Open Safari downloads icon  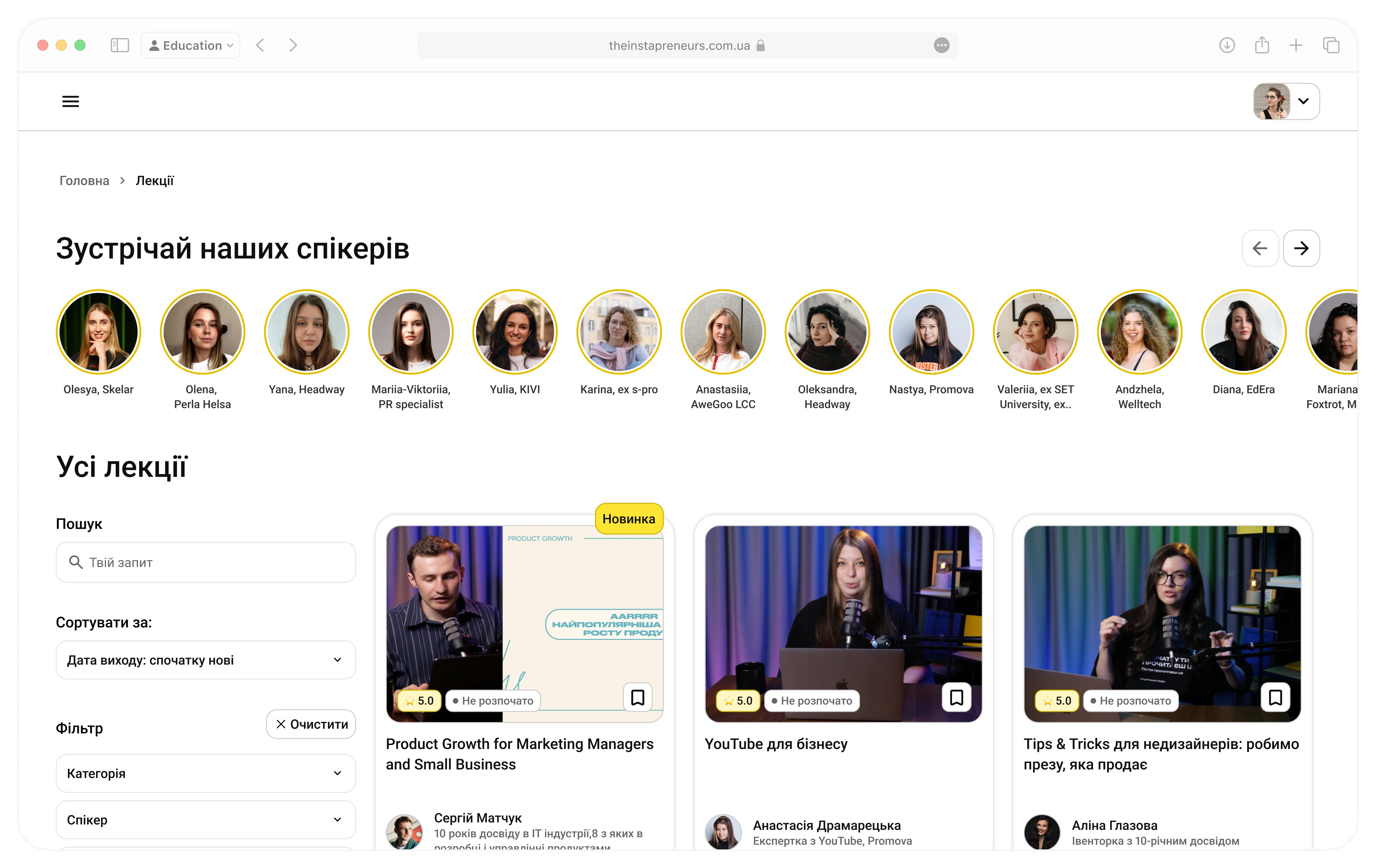[1227, 45]
